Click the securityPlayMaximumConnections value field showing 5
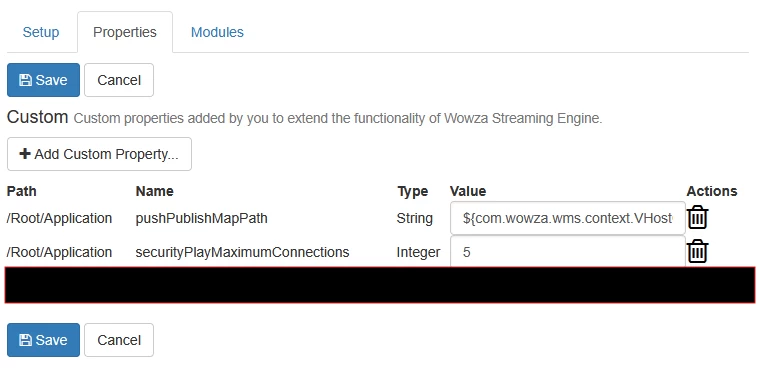 pyautogui.click(x=568, y=251)
